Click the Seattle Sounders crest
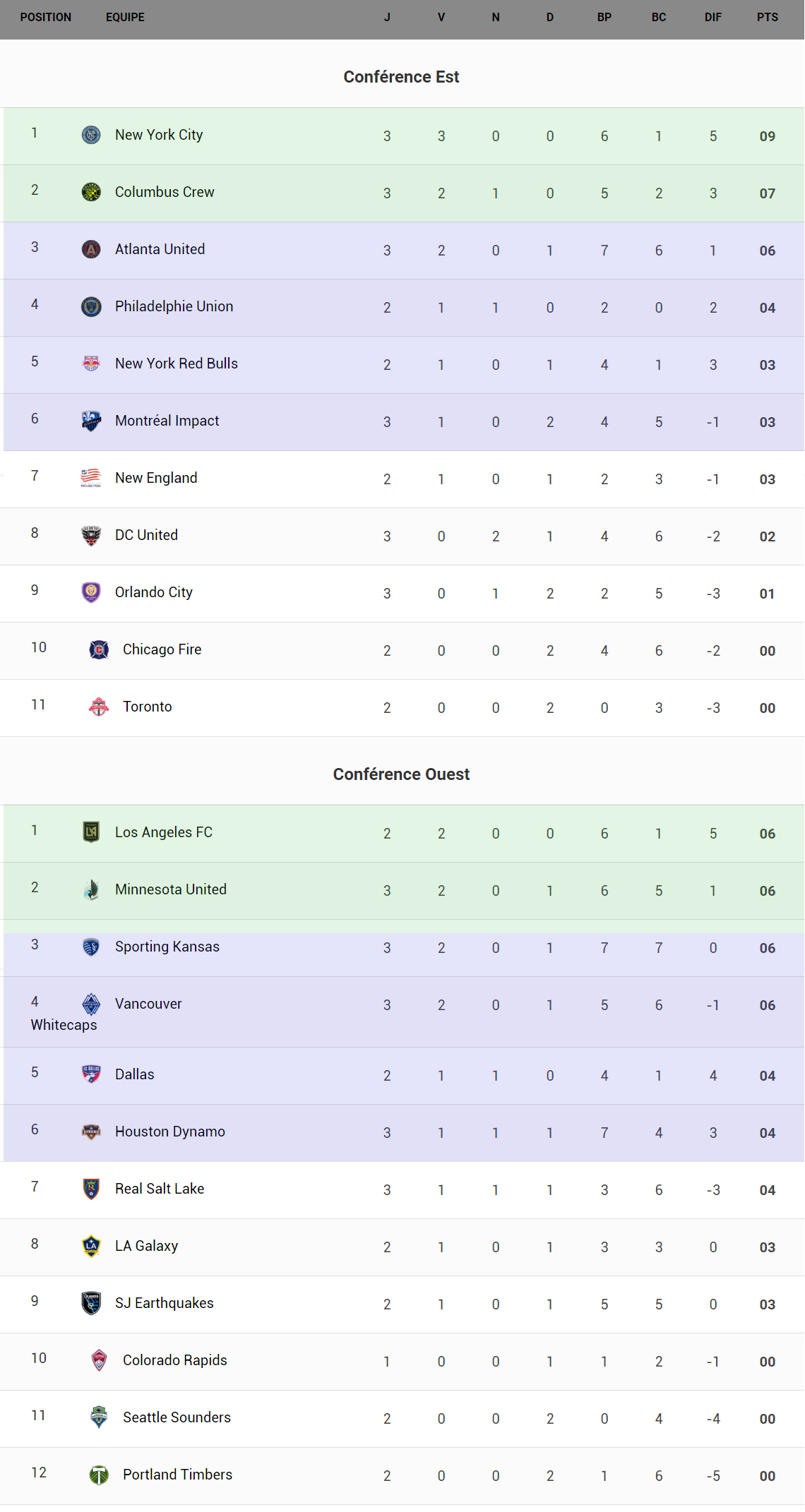This screenshot has width=805, height=1512. (99, 1417)
